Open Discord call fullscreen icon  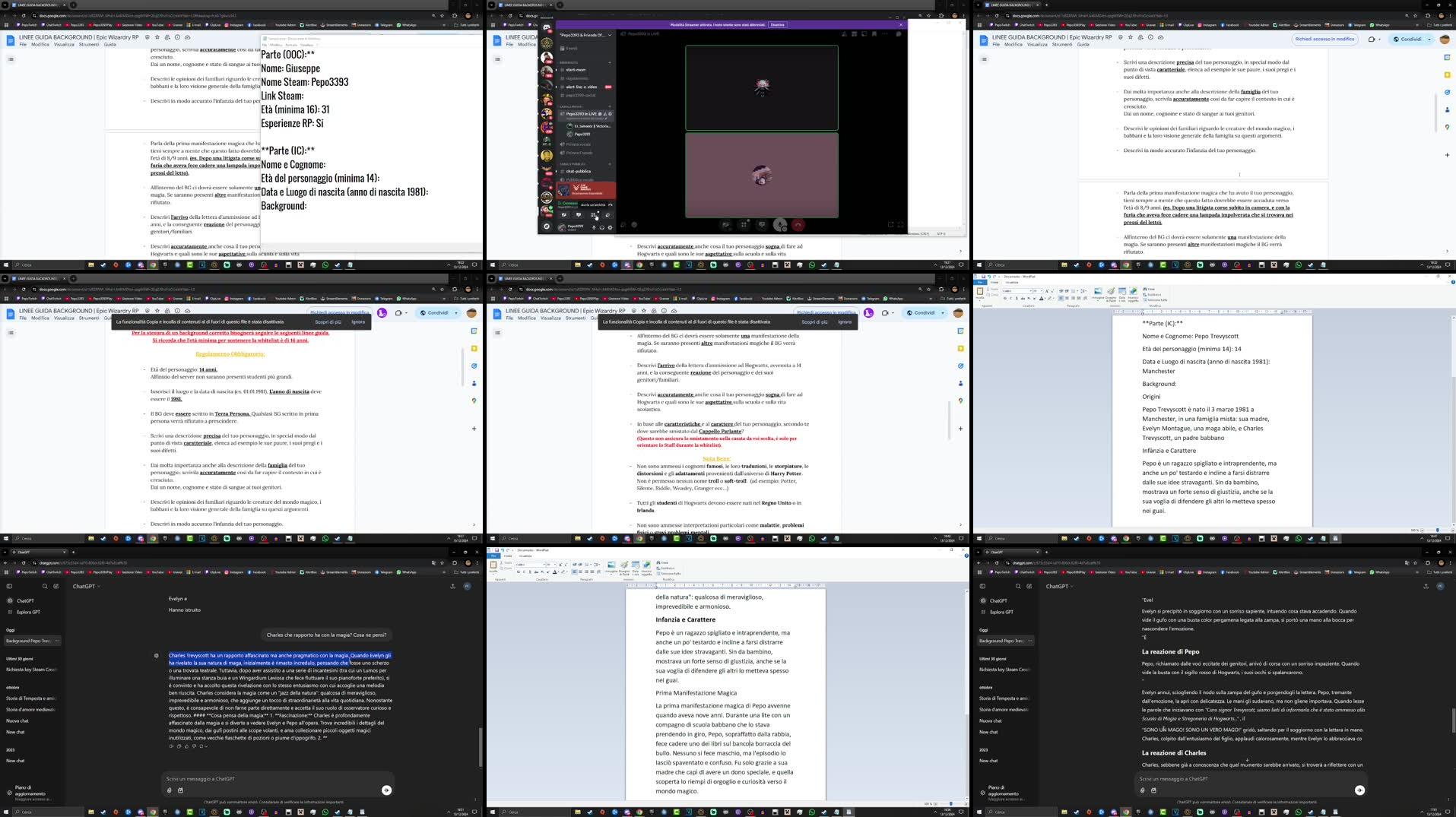tap(900, 225)
